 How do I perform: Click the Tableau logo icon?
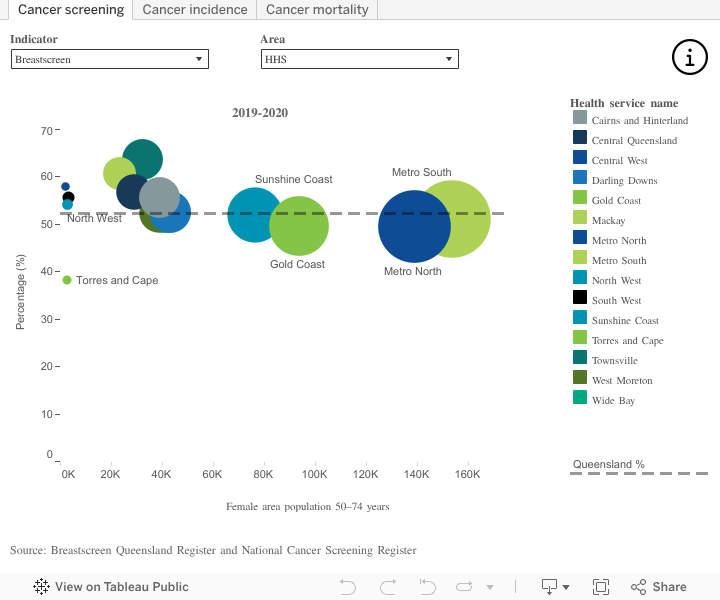tap(42, 587)
